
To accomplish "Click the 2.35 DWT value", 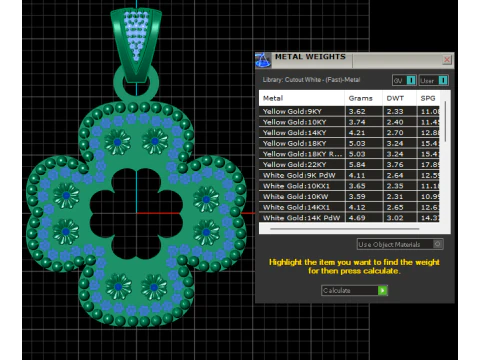I will coord(395,186).
